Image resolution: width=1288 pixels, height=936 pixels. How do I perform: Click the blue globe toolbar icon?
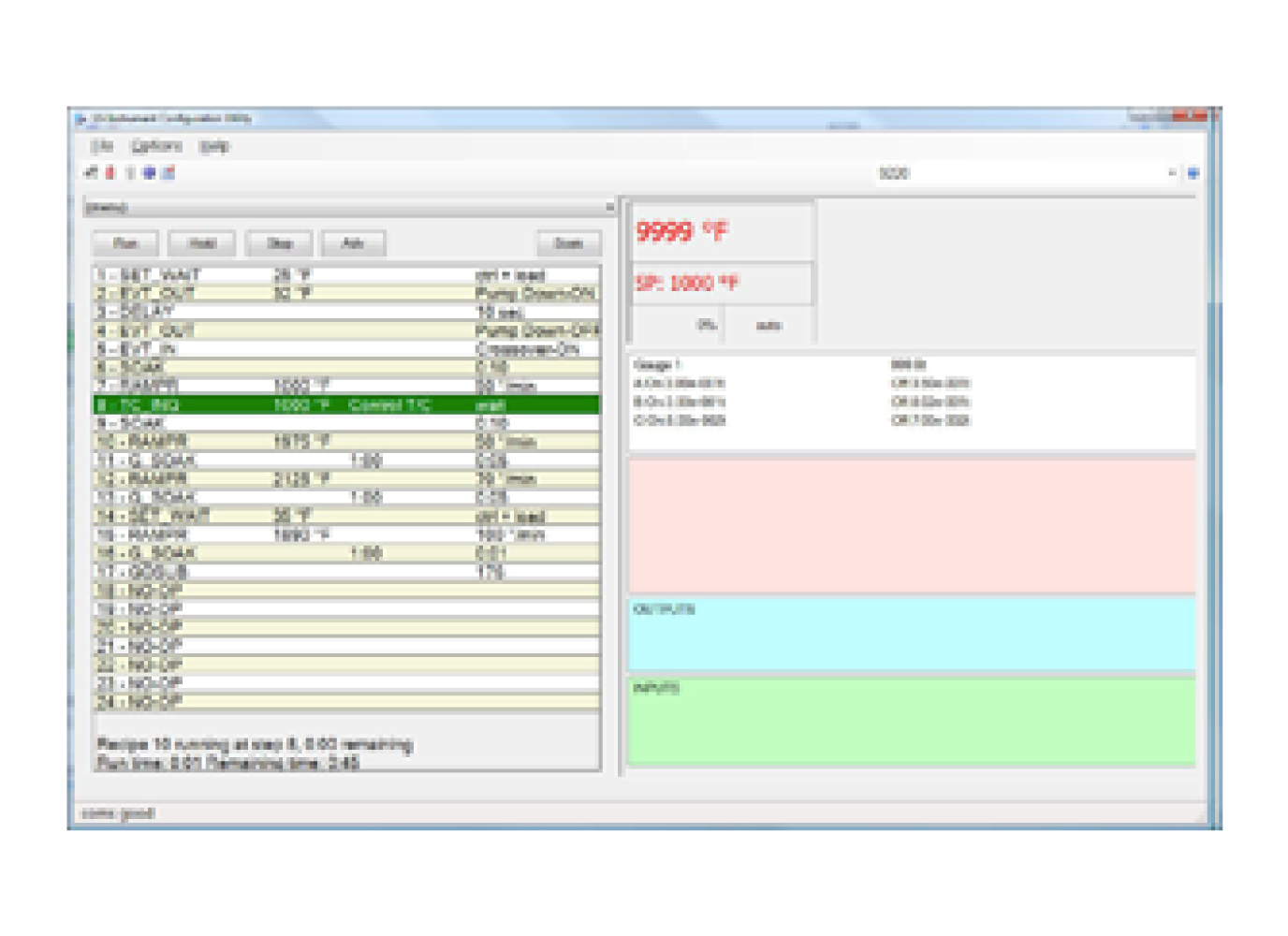pos(149,172)
